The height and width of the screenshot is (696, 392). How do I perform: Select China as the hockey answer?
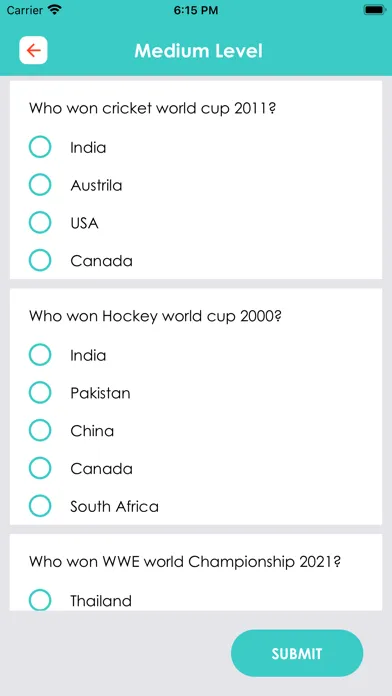40,430
